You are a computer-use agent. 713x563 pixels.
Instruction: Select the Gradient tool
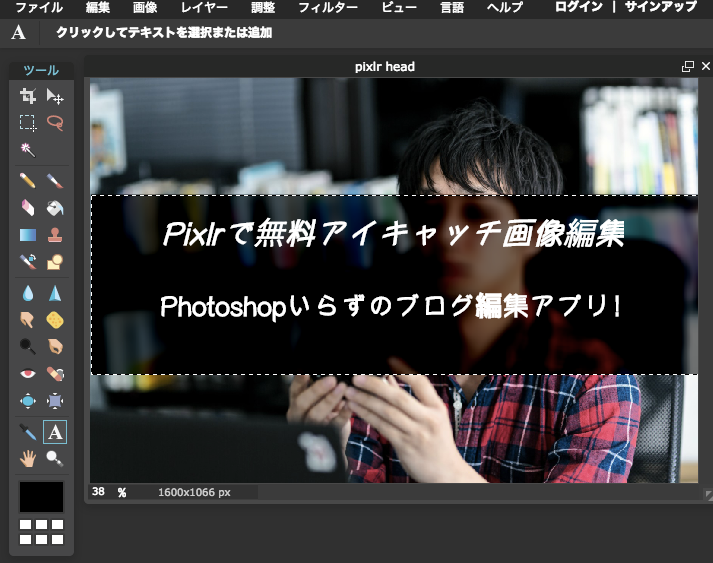(28, 235)
